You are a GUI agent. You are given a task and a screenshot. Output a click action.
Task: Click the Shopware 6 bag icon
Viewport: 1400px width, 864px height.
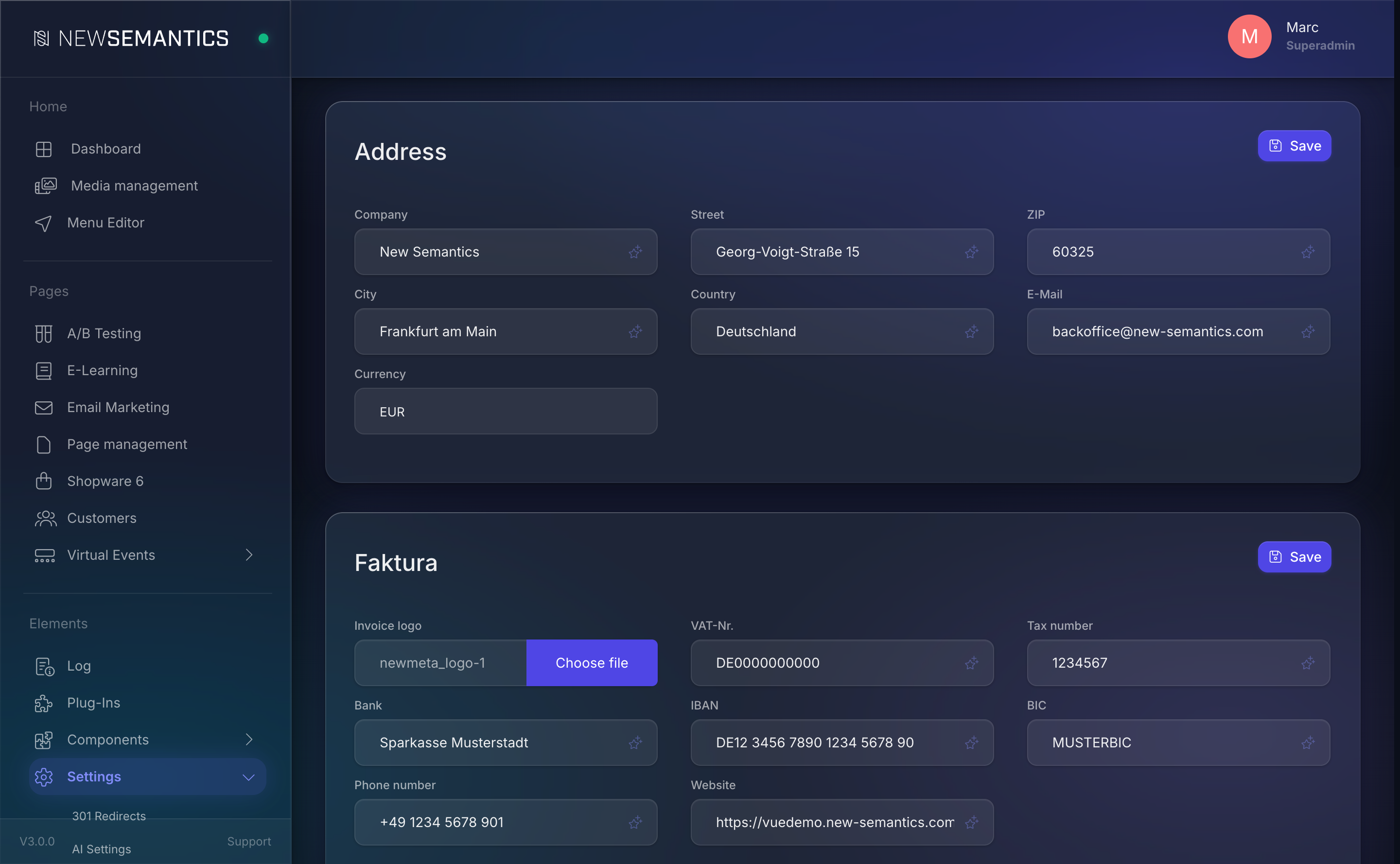click(43, 481)
